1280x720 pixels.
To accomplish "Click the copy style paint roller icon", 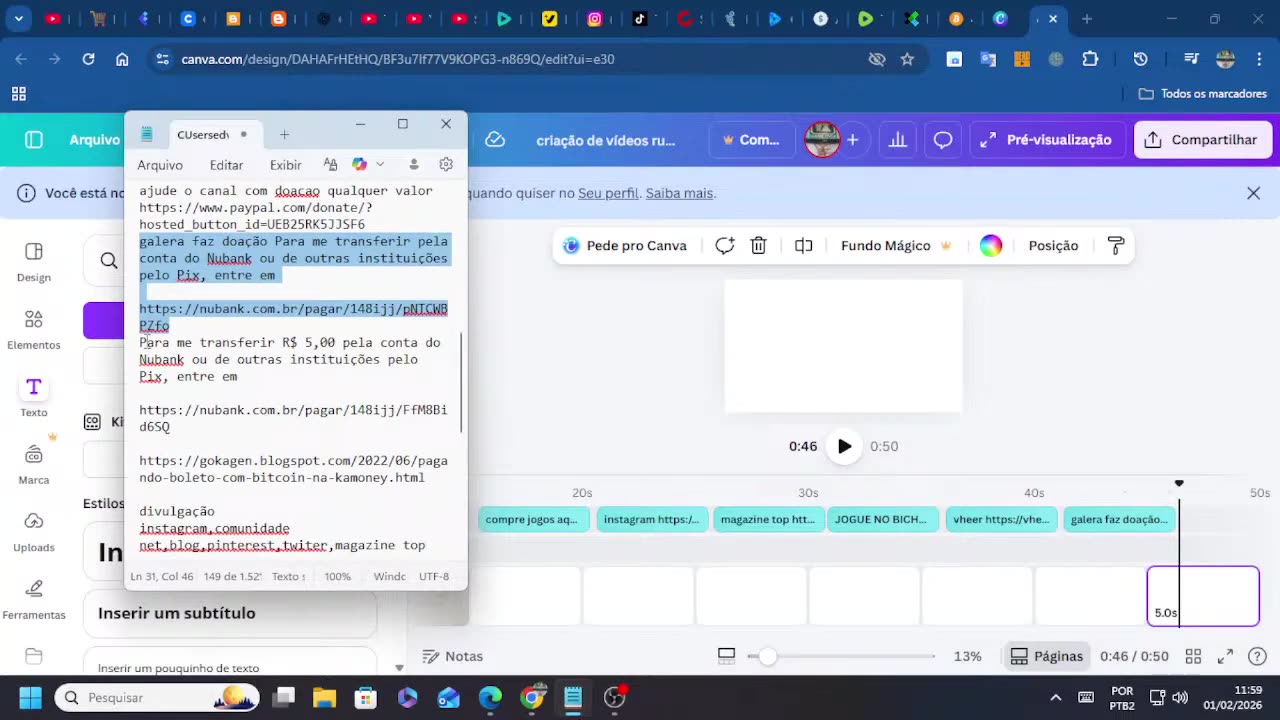I will pyautogui.click(x=1116, y=246).
